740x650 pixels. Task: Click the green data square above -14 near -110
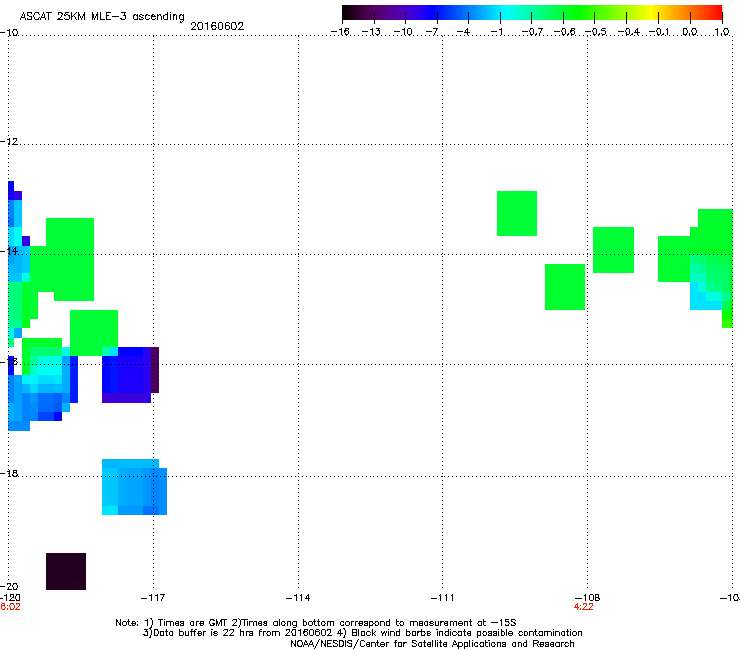point(517,213)
